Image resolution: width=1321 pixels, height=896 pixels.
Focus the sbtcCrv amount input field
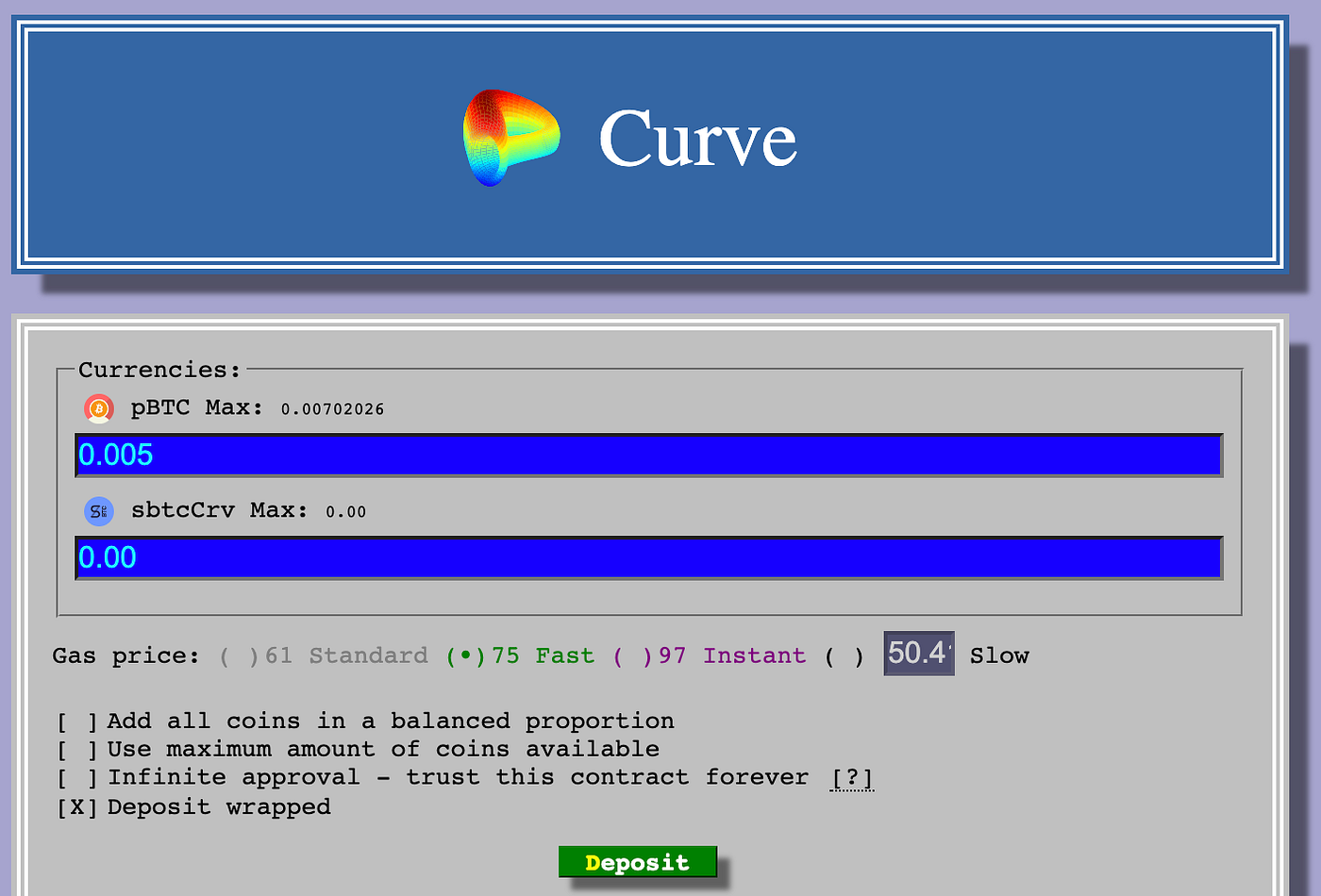(649, 558)
